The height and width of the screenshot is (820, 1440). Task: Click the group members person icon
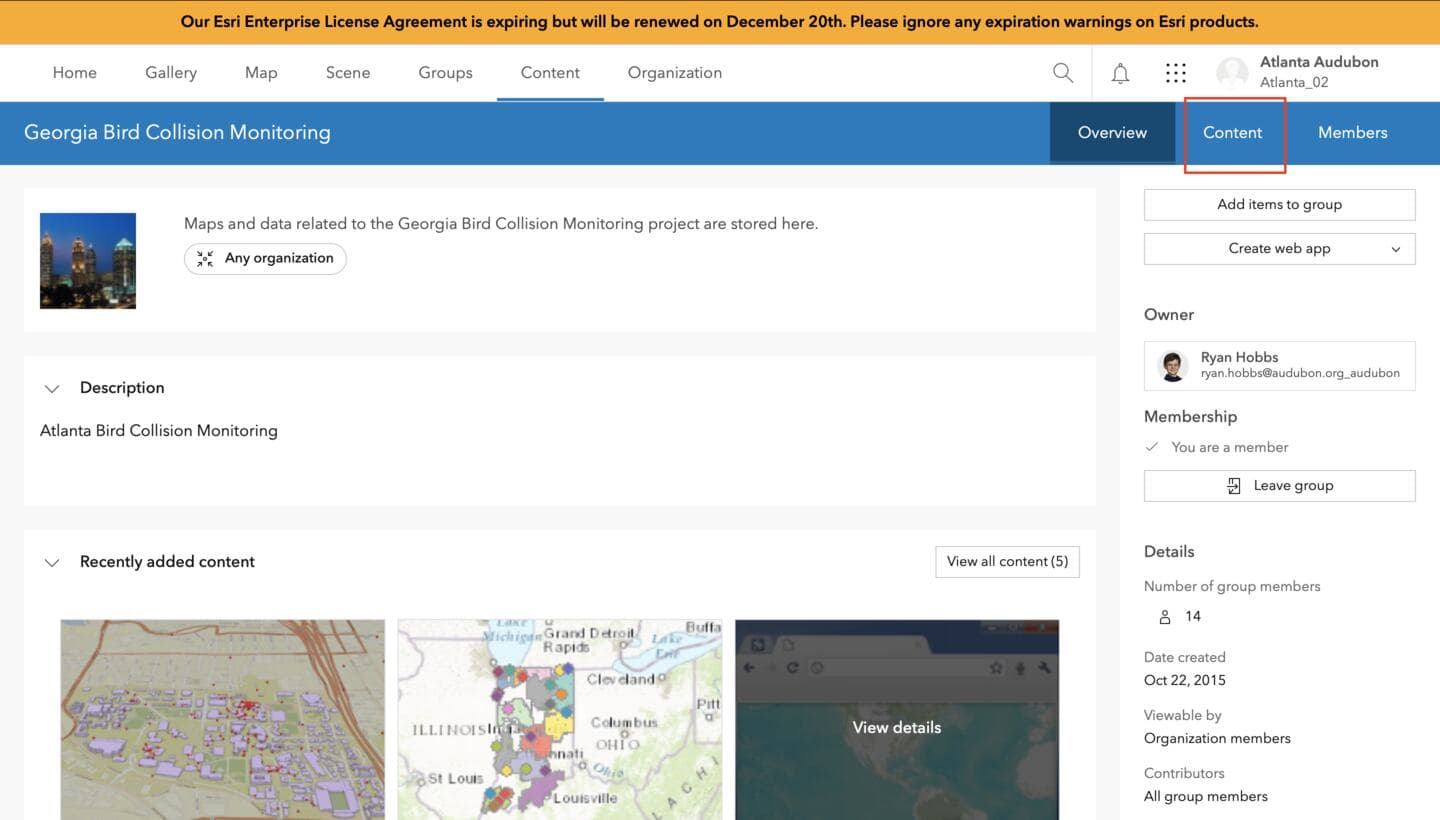(x=1164, y=617)
